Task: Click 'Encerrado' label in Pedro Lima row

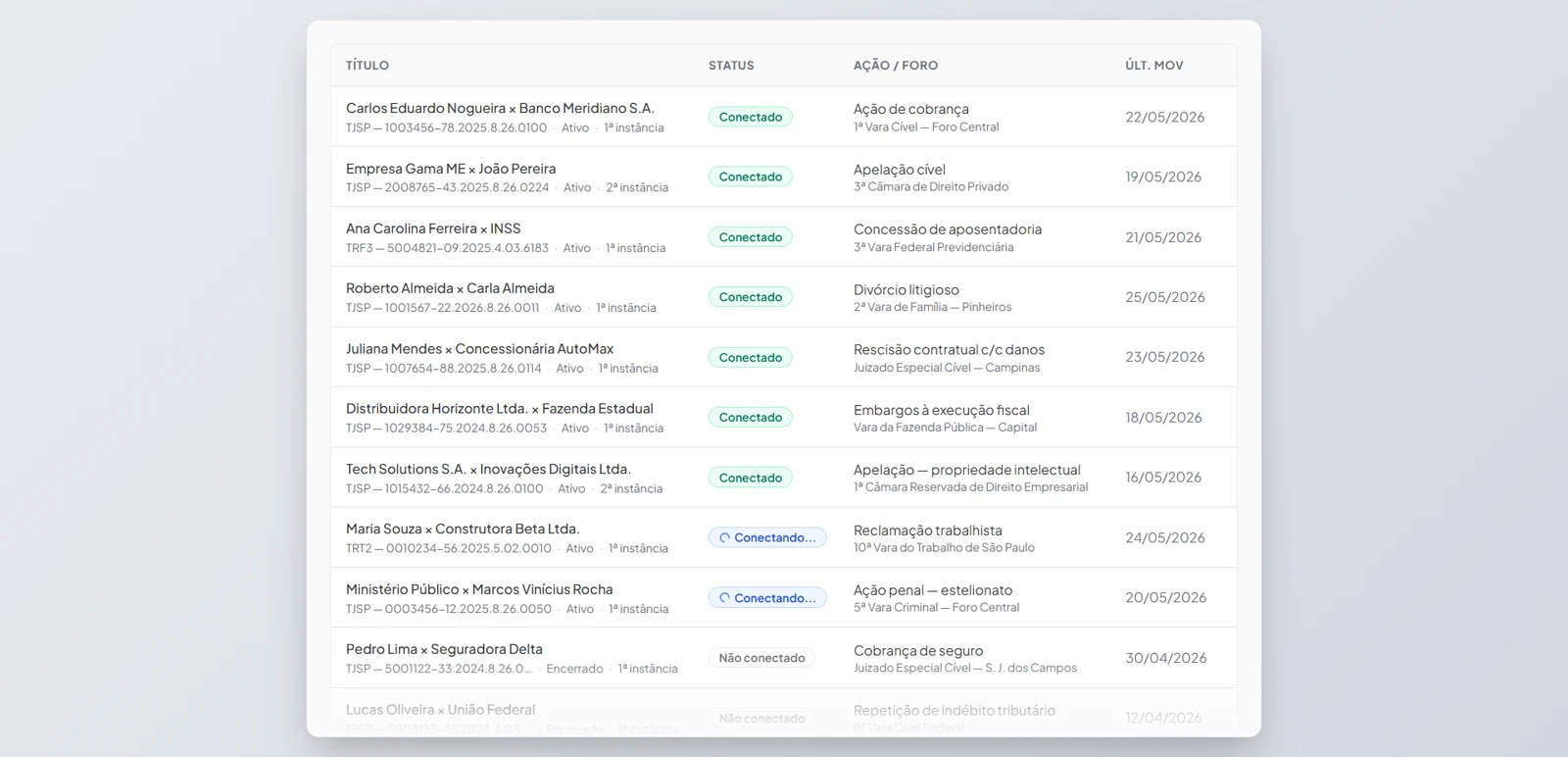Action: coord(575,669)
